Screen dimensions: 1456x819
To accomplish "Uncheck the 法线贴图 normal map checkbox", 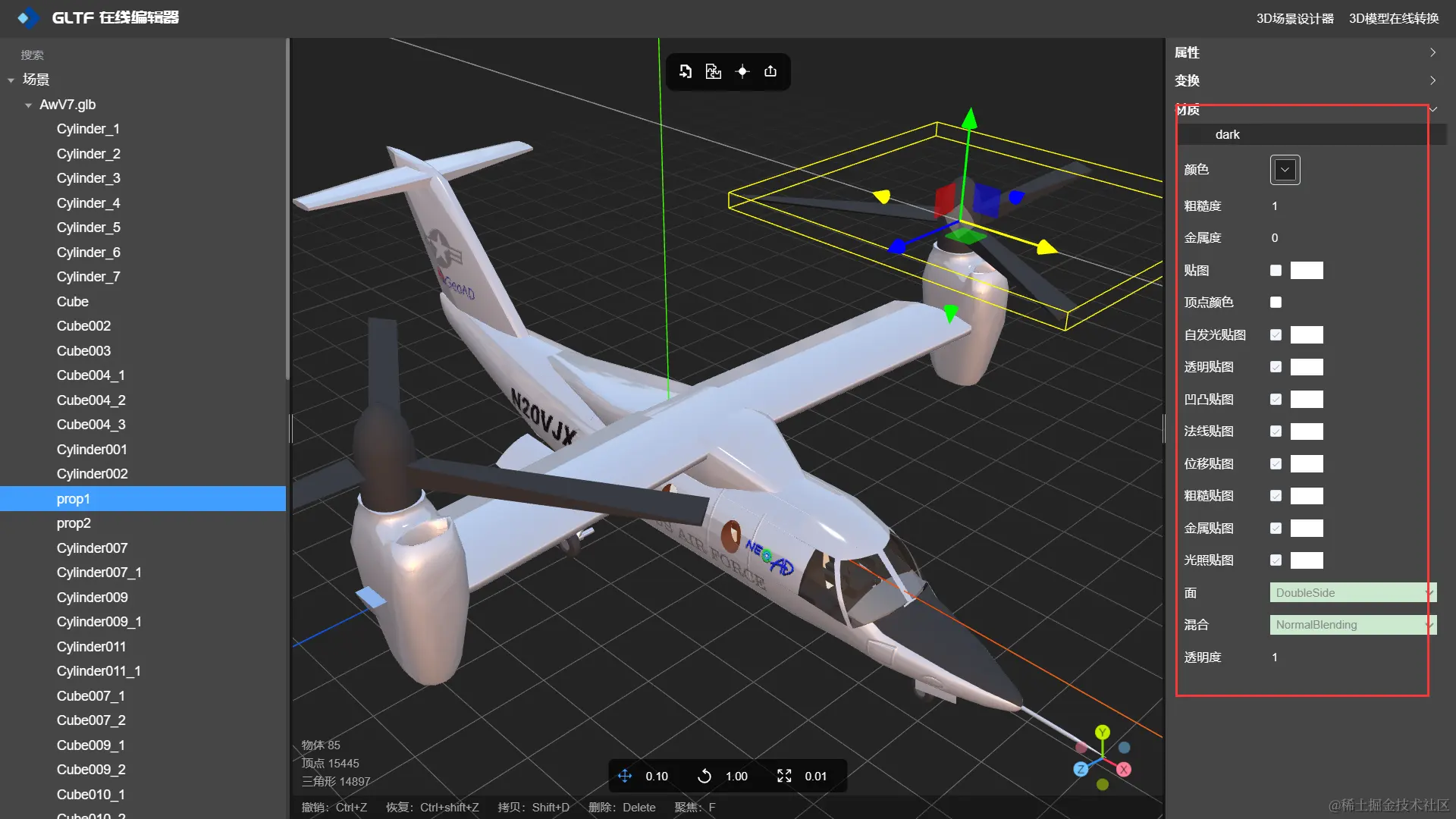I will [x=1276, y=431].
